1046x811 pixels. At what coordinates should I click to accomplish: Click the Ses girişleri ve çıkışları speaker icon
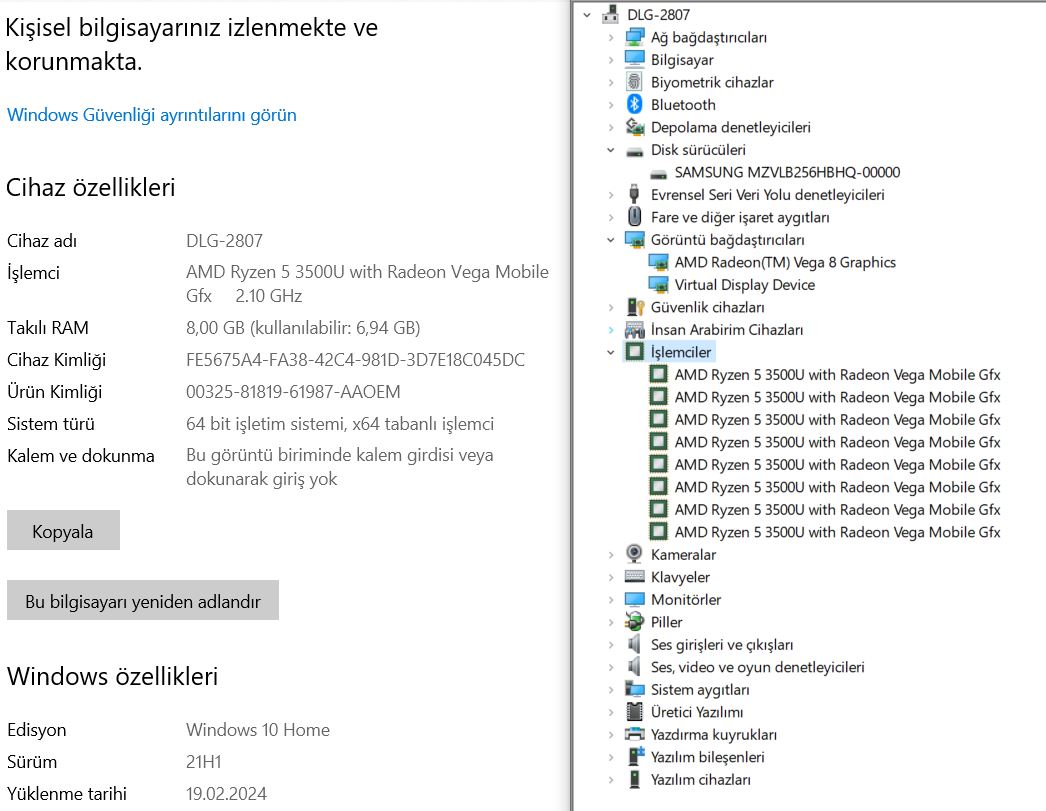[x=634, y=644]
